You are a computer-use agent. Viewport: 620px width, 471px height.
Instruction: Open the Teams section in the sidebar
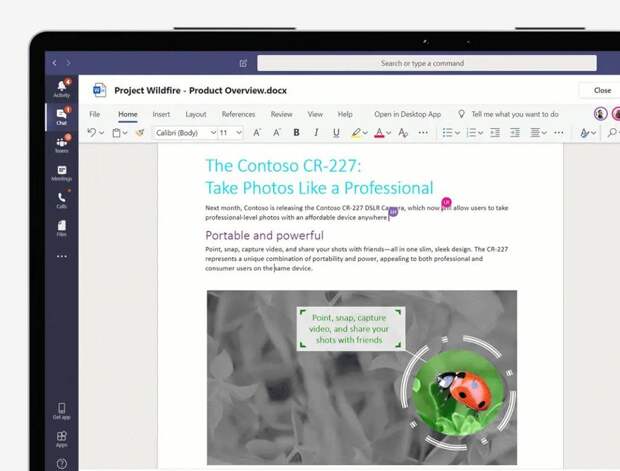click(62, 144)
